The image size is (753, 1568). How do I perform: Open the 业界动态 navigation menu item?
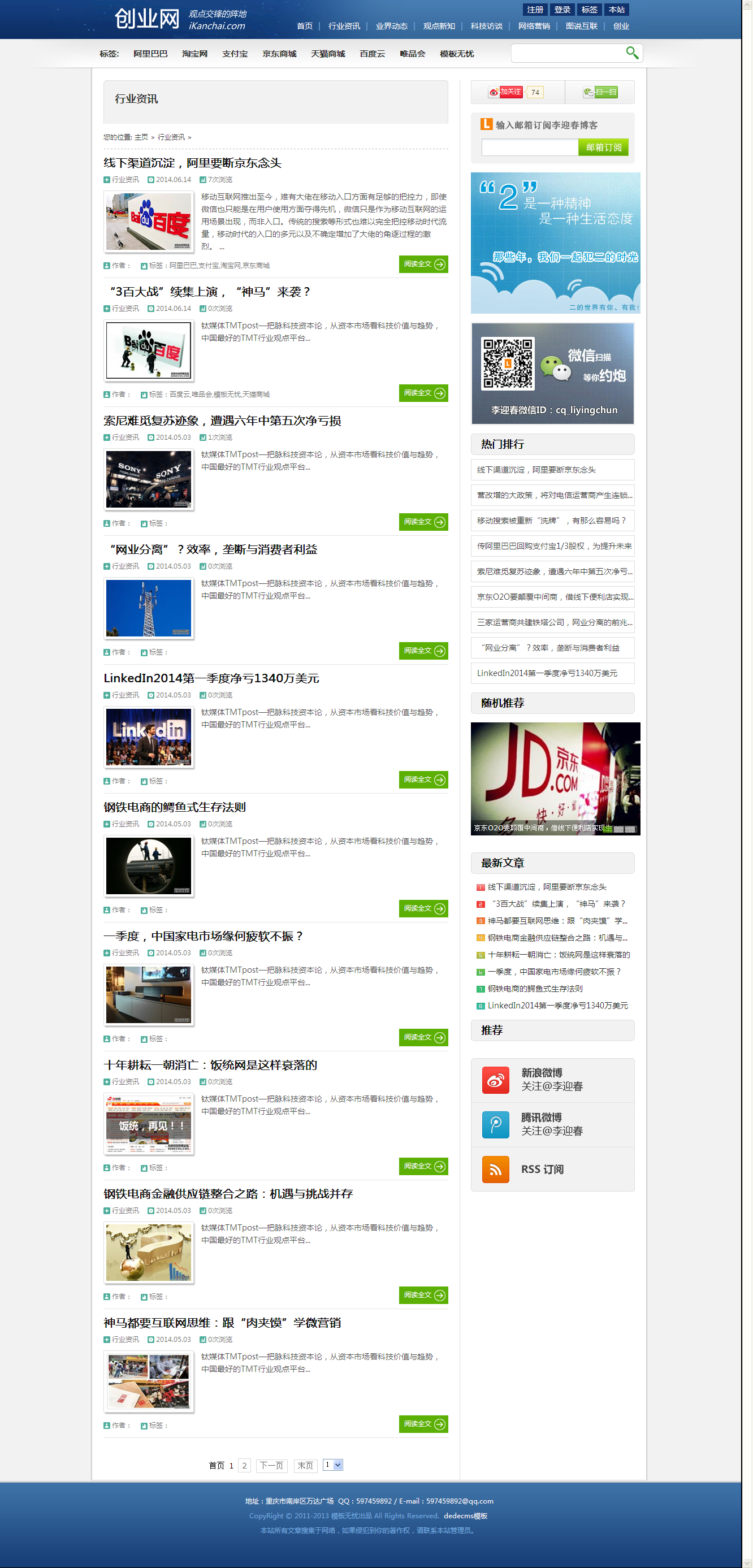[391, 26]
